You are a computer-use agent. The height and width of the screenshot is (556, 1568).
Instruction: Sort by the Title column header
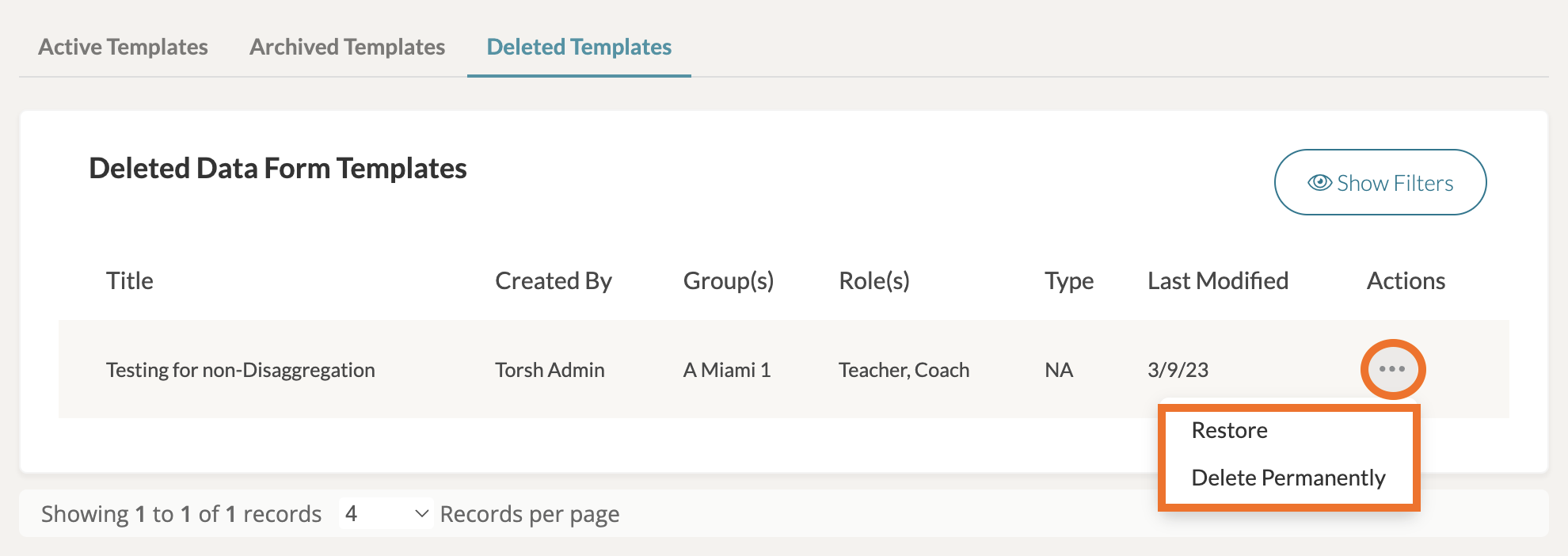130,281
